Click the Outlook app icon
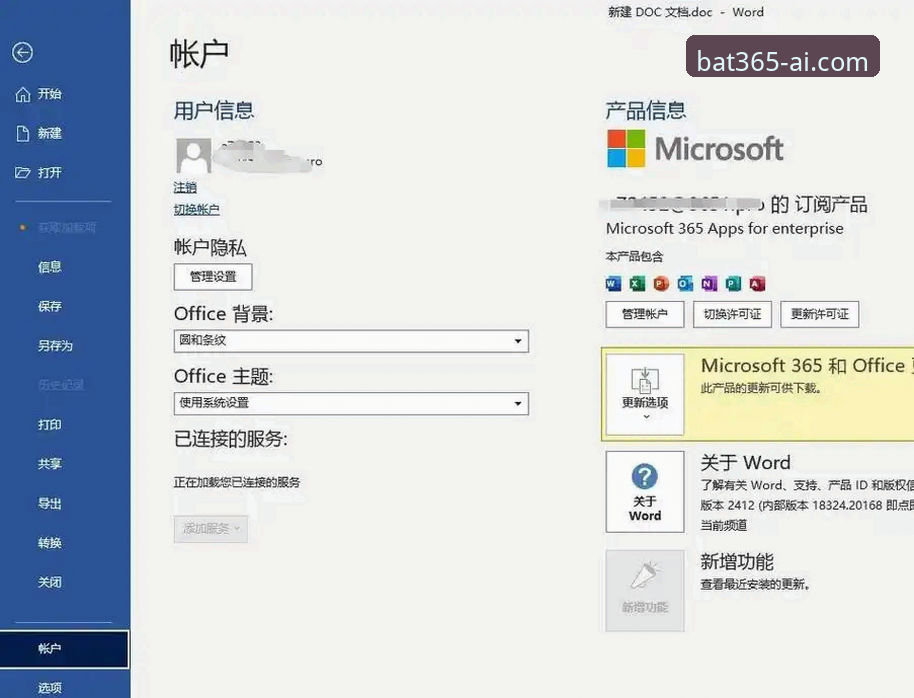This screenshot has width=914, height=698. pos(685,283)
